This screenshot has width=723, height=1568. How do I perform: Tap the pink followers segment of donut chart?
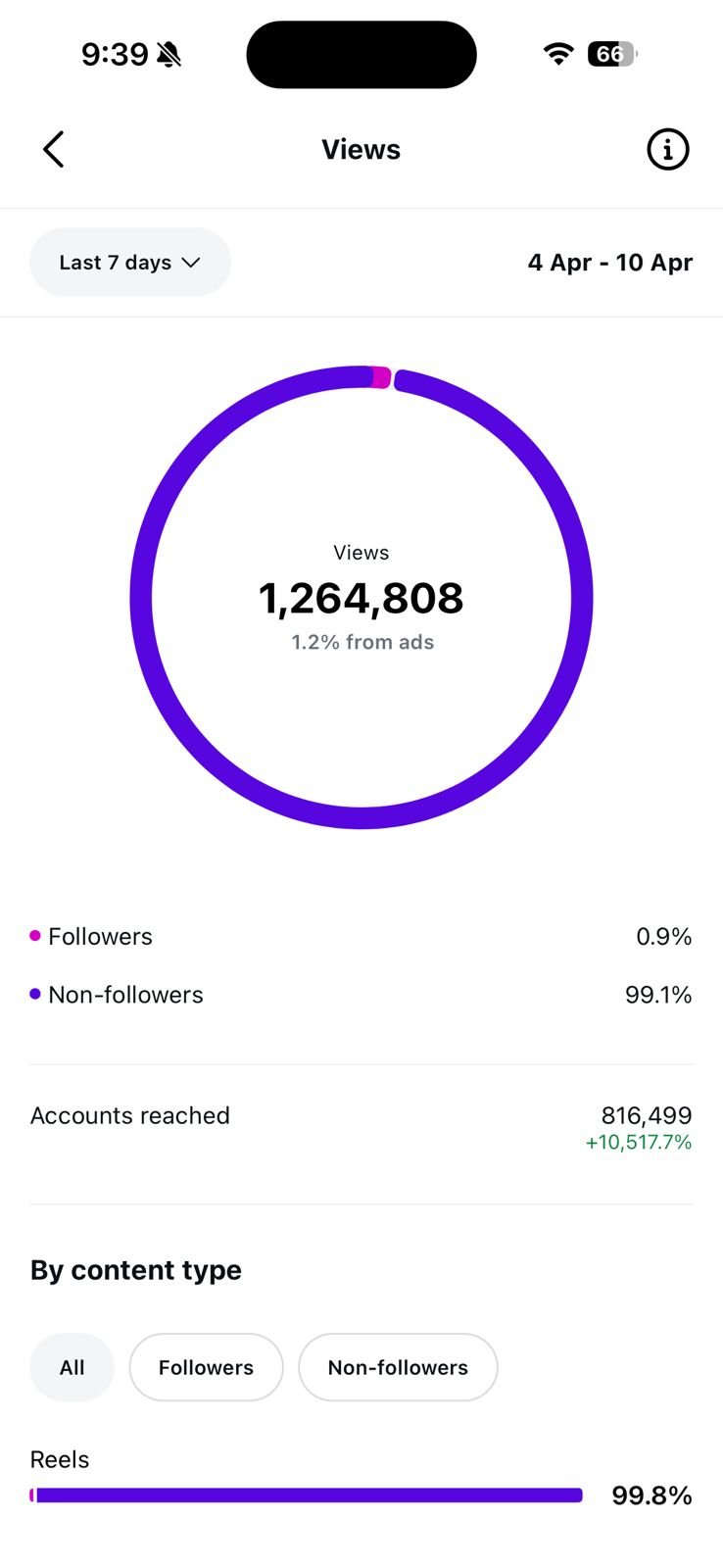pos(380,377)
